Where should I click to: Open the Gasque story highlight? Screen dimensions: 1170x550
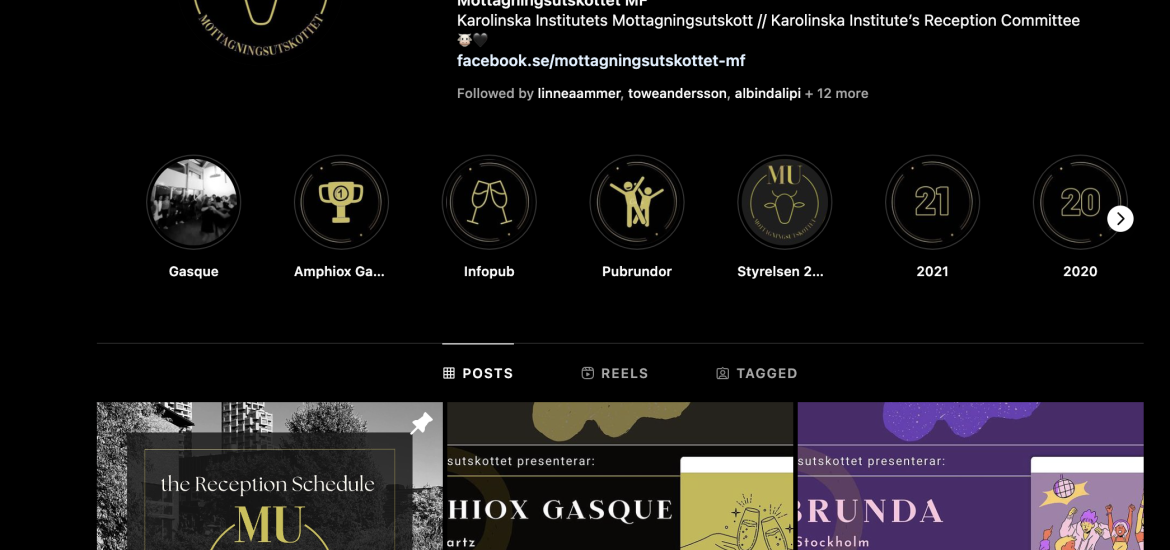coord(193,202)
